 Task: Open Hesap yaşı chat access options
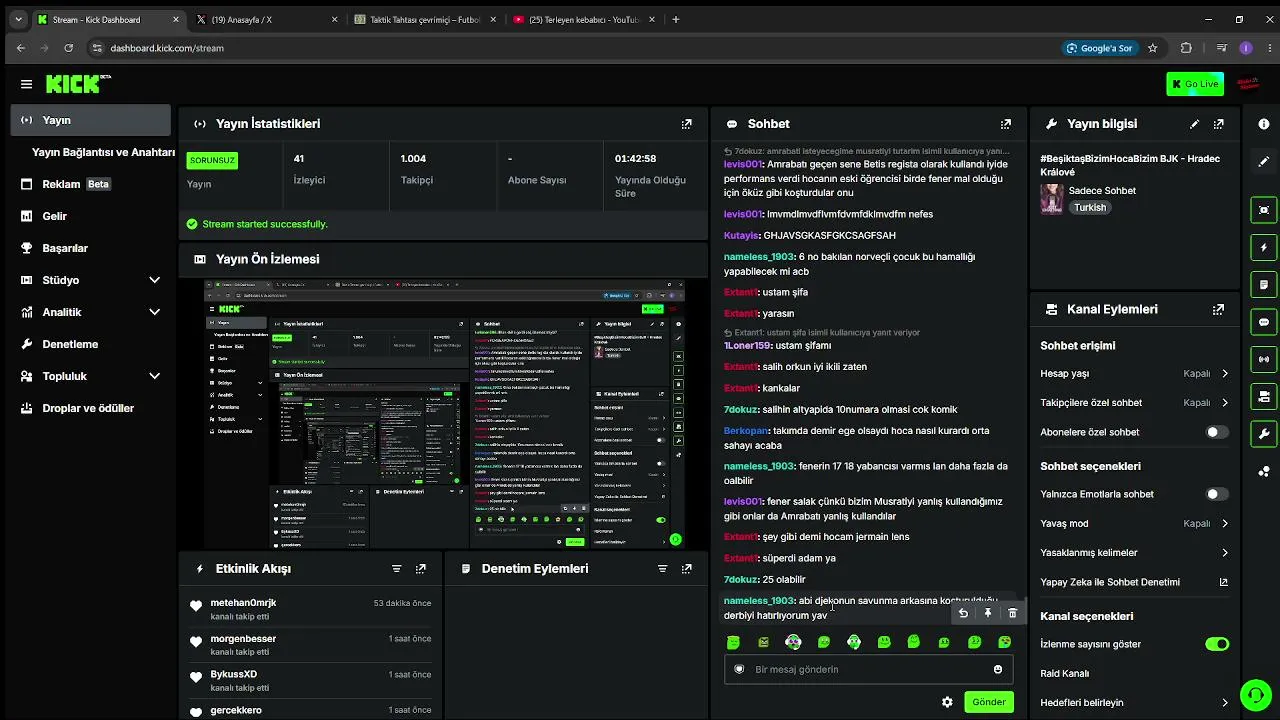coord(1134,374)
